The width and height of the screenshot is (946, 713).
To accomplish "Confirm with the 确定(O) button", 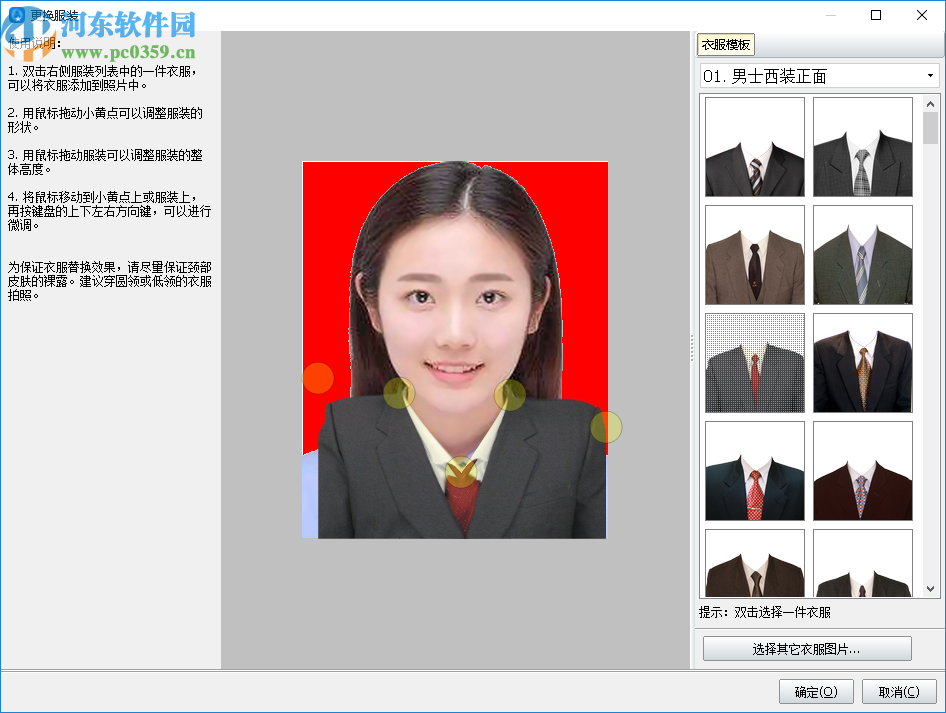I will pyautogui.click(x=816, y=692).
